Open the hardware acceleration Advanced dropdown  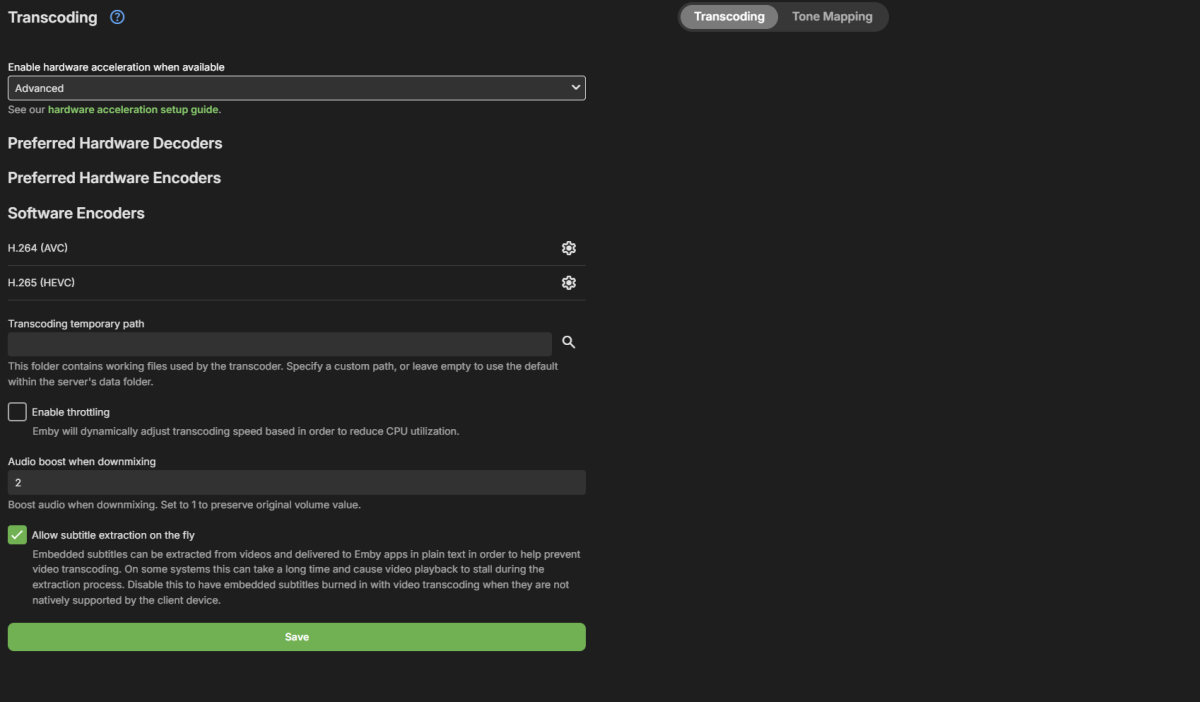296,88
